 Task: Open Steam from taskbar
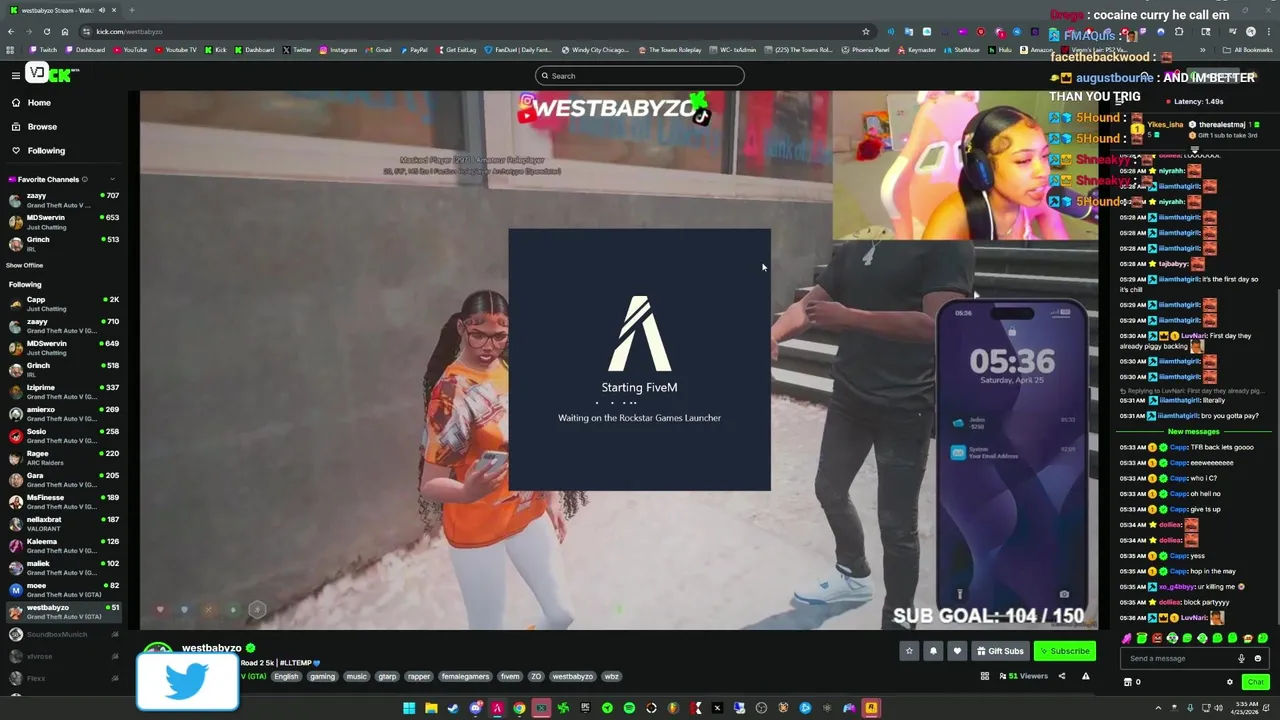point(453,708)
